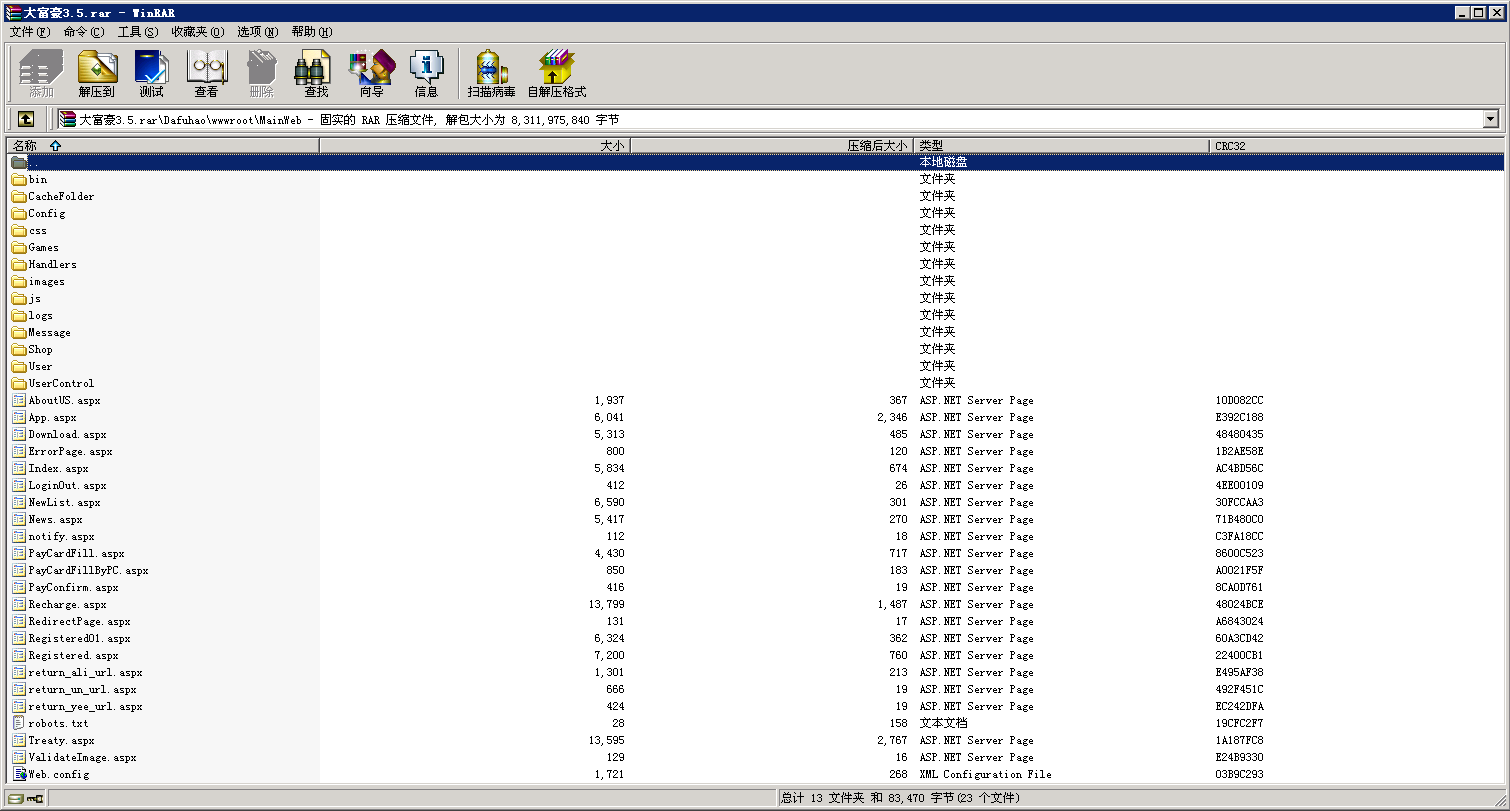Open the 工具 (Tools) menu
The width and height of the screenshot is (1510, 811).
(137, 32)
